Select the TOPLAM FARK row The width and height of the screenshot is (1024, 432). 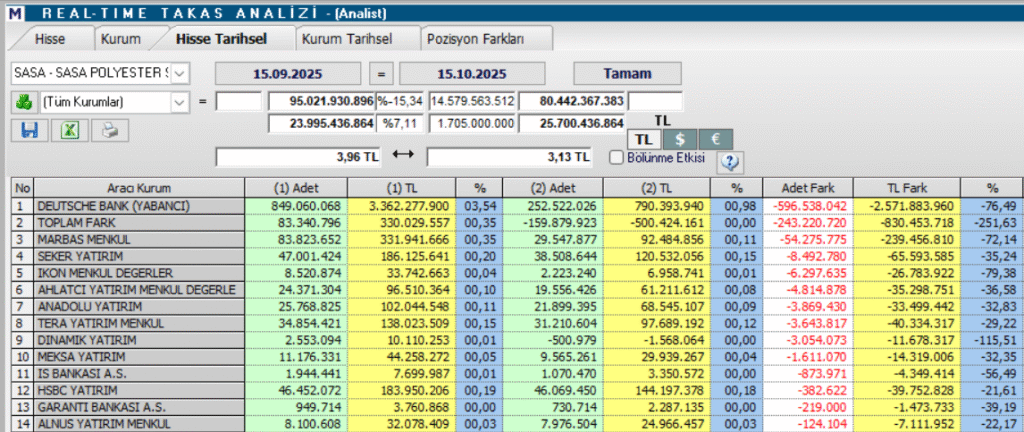point(517,223)
